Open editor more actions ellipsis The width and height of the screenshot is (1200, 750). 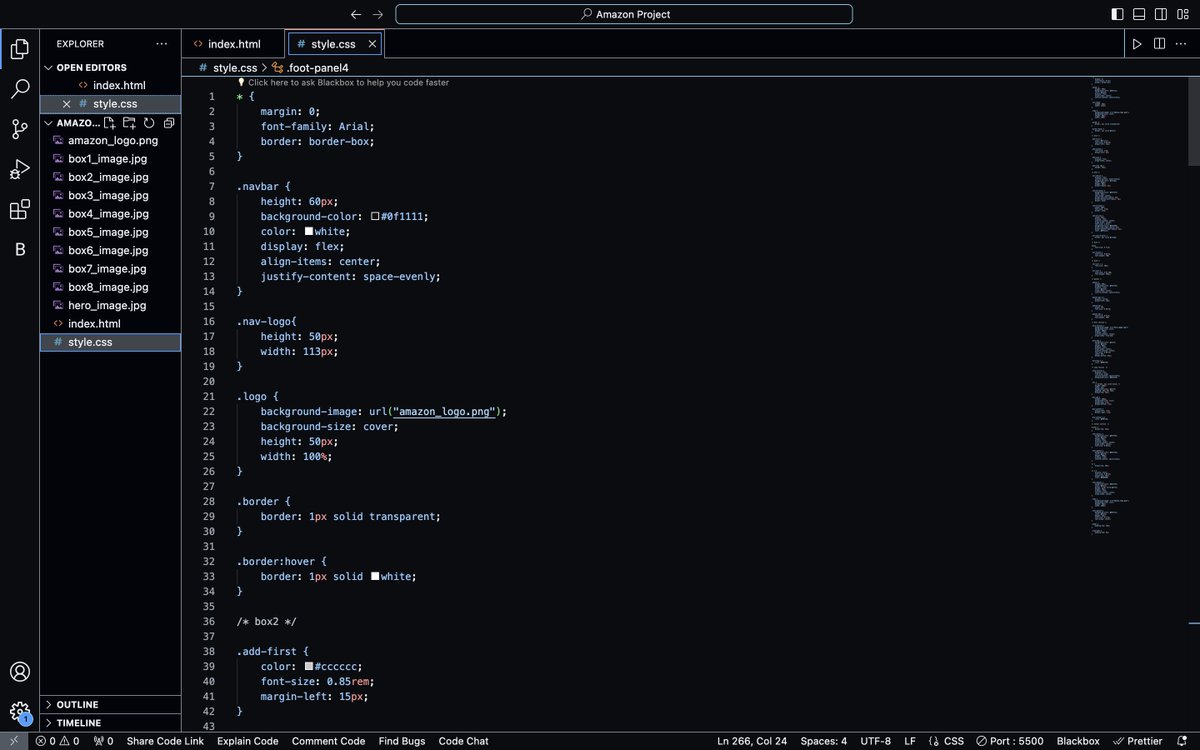coord(1181,44)
